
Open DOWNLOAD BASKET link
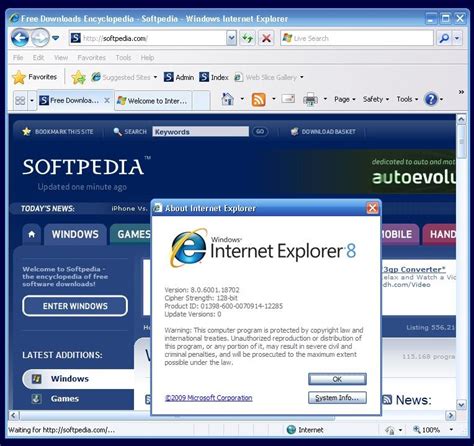(323, 132)
